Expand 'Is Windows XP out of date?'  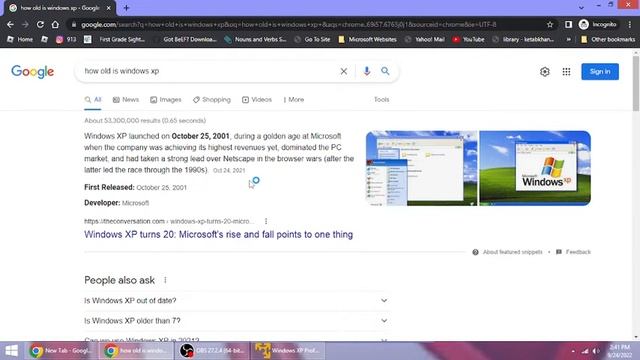click(236, 301)
